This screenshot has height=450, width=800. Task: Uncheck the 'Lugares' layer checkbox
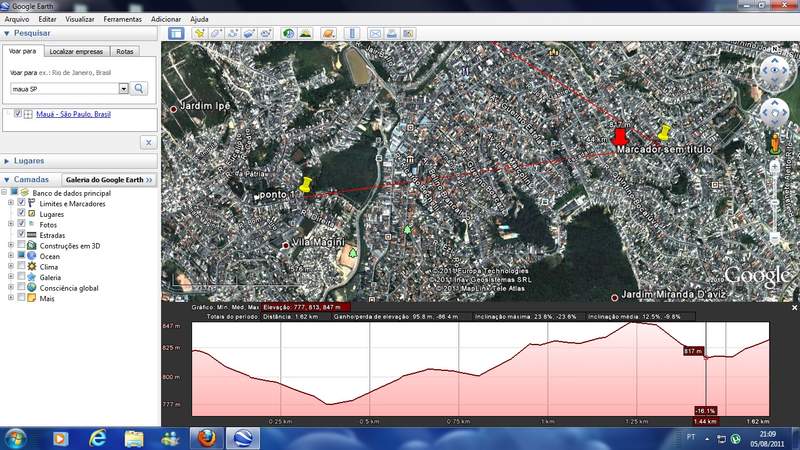[21, 213]
